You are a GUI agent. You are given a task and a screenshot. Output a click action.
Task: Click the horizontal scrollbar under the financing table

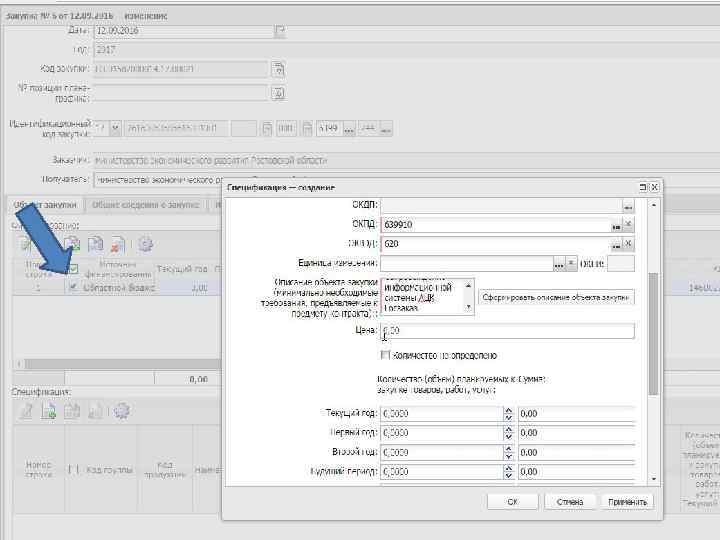(x=122, y=364)
